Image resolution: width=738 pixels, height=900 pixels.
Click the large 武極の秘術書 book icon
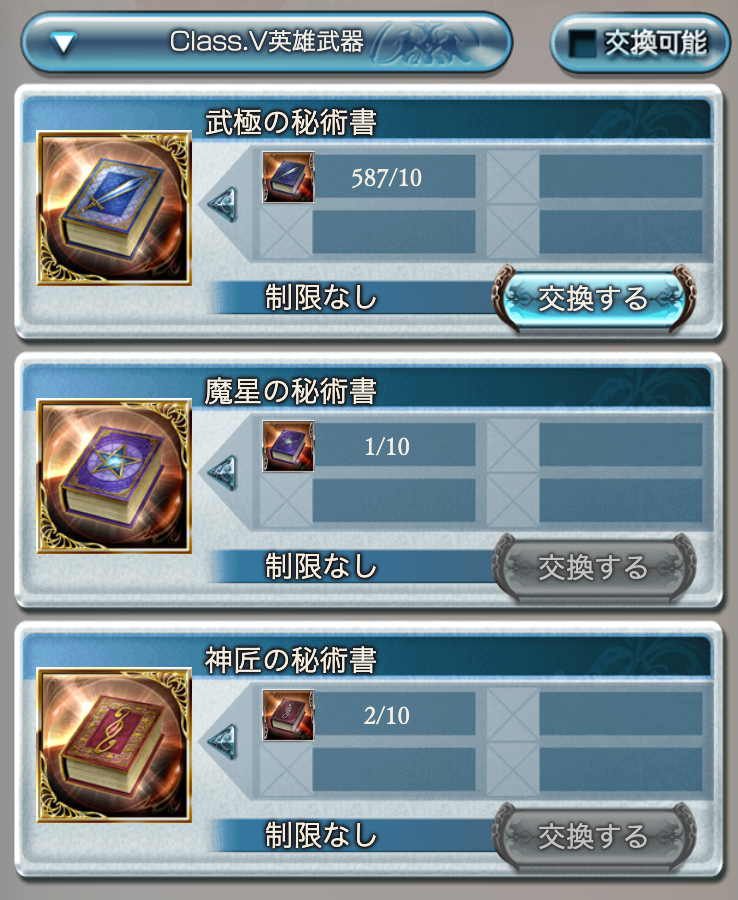114,208
